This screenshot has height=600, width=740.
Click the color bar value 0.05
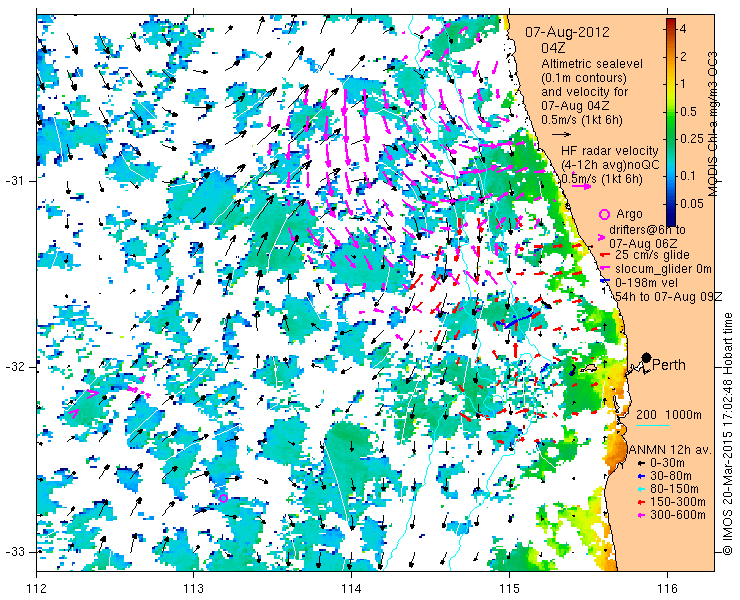tap(691, 203)
